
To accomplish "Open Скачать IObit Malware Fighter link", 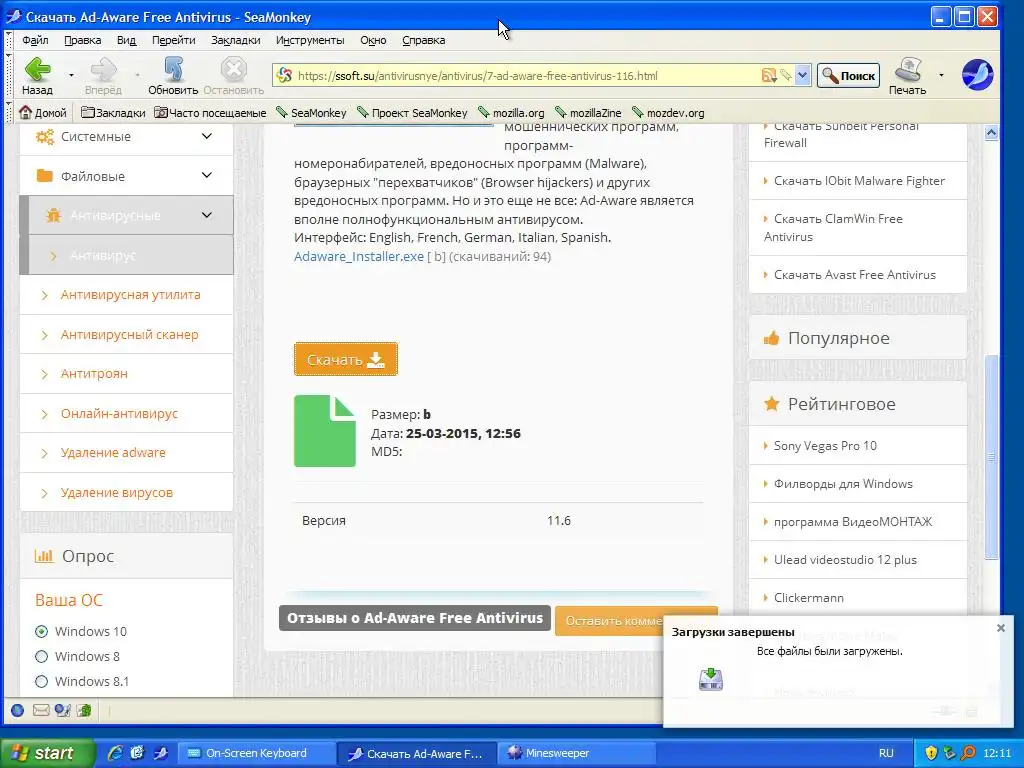I will pyautogui.click(x=859, y=181).
